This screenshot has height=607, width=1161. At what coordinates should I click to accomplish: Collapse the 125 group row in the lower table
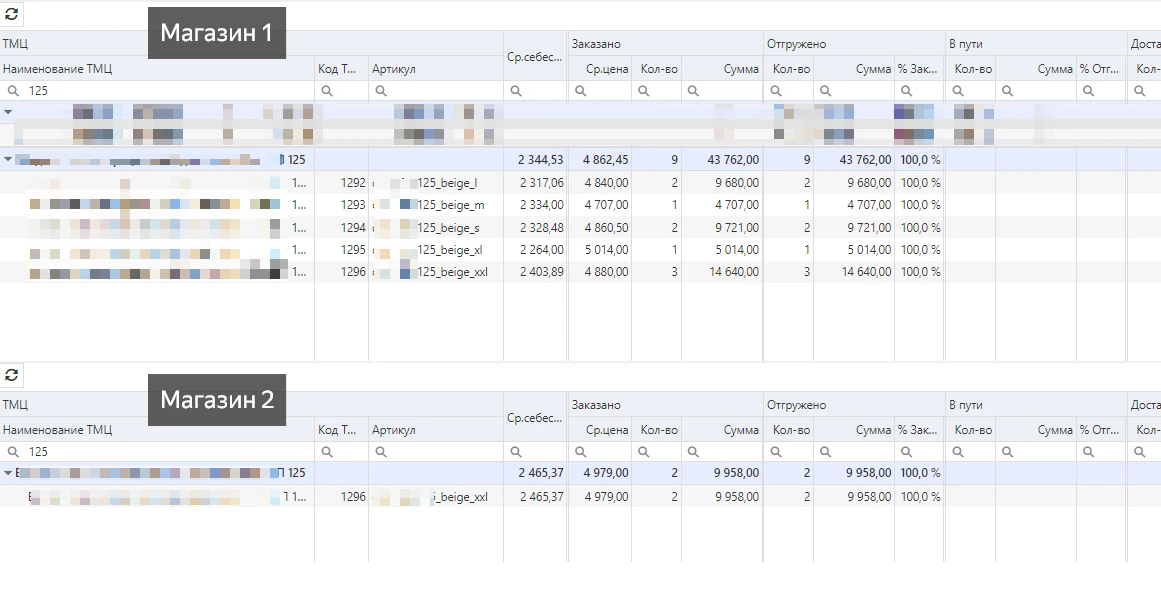(8, 473)
